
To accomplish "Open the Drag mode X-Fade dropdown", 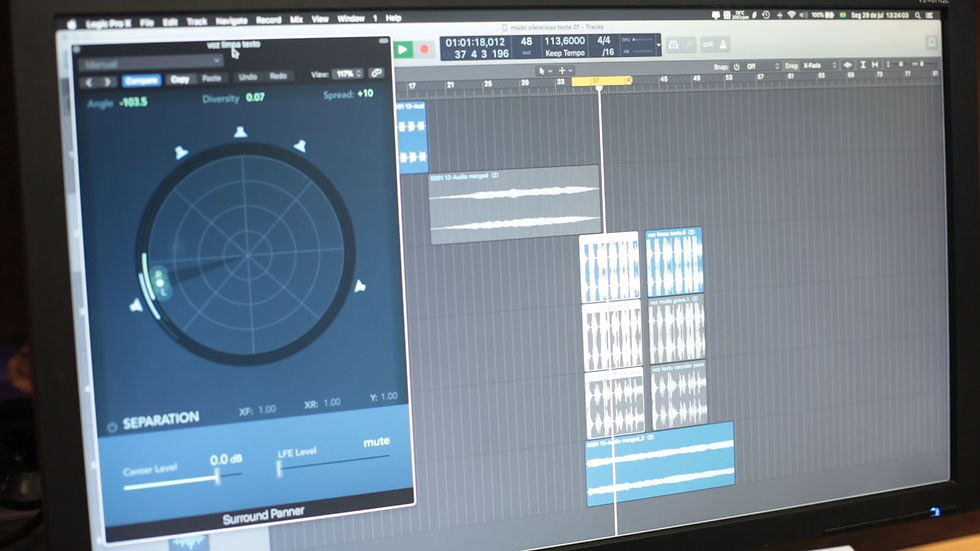I will tap(819, 66).
